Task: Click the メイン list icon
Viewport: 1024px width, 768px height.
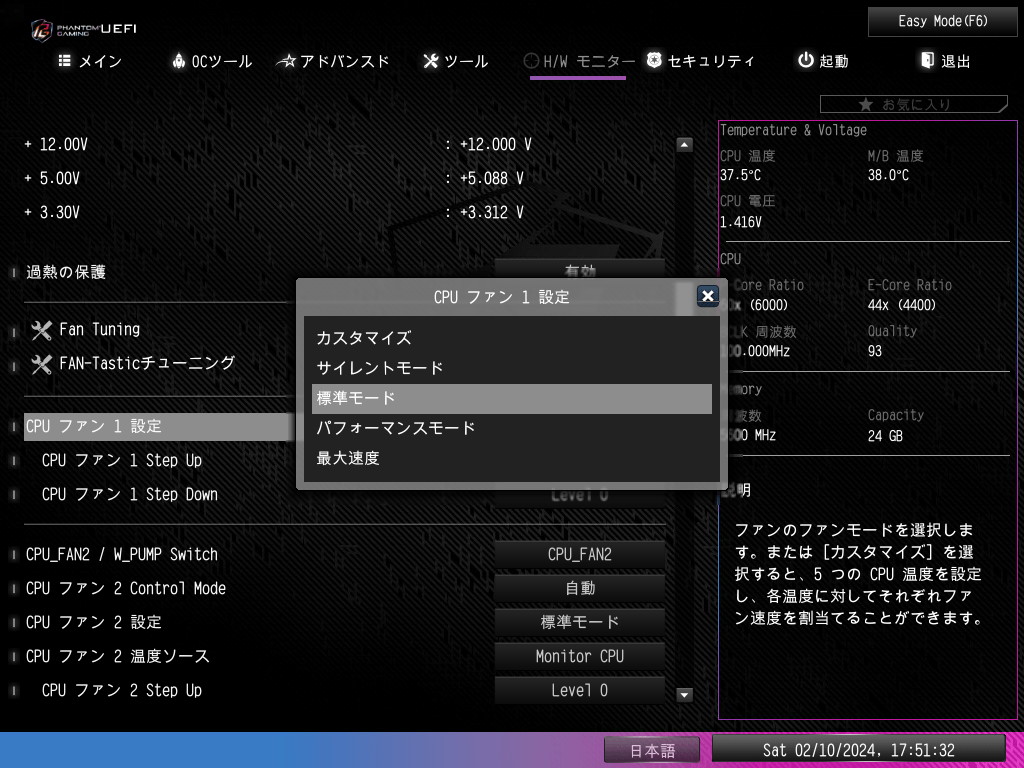Action: [x=65, y=61]
